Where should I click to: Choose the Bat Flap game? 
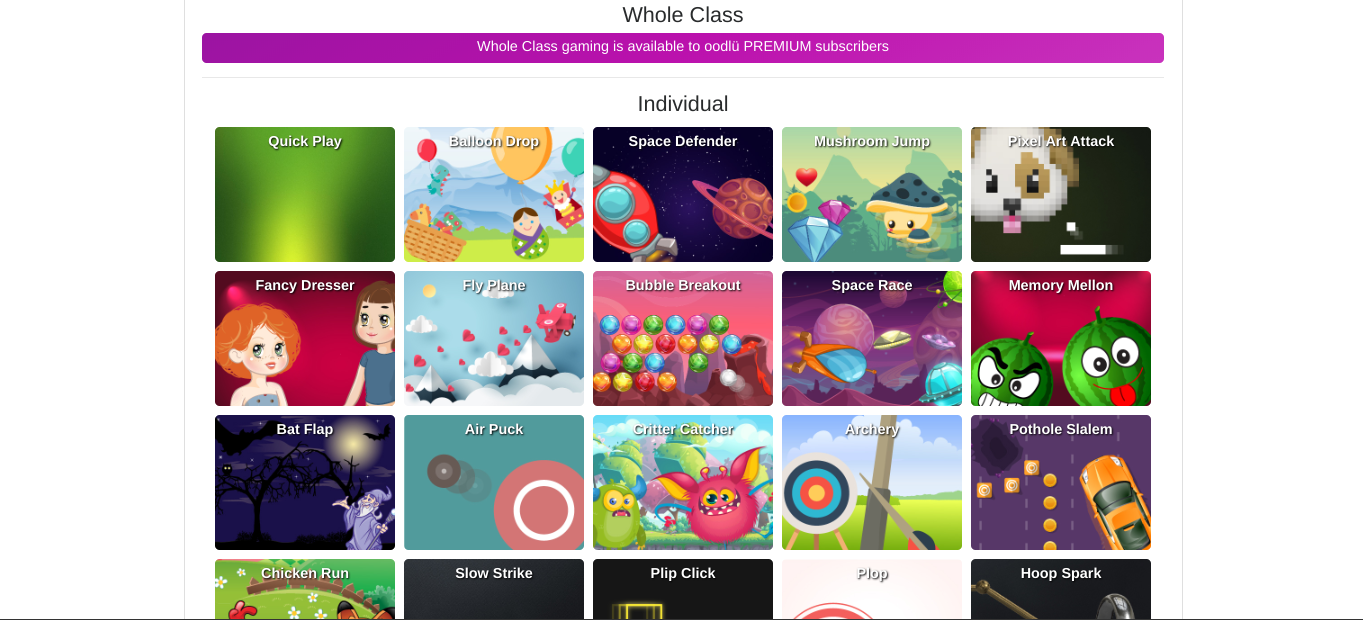[305, 482]
